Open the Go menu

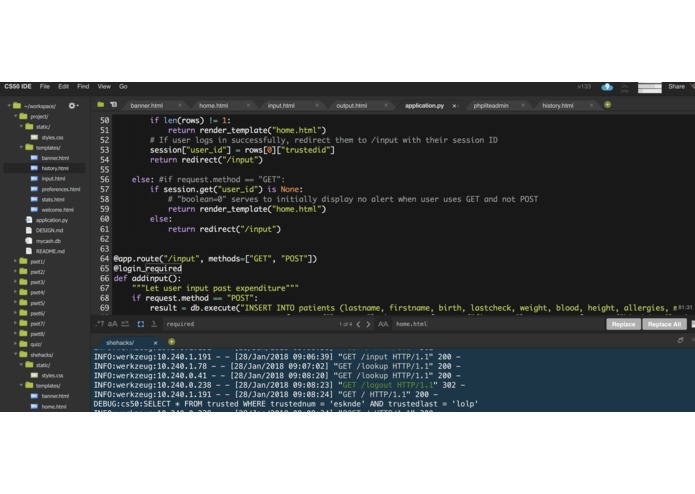(x=123, y=87)
